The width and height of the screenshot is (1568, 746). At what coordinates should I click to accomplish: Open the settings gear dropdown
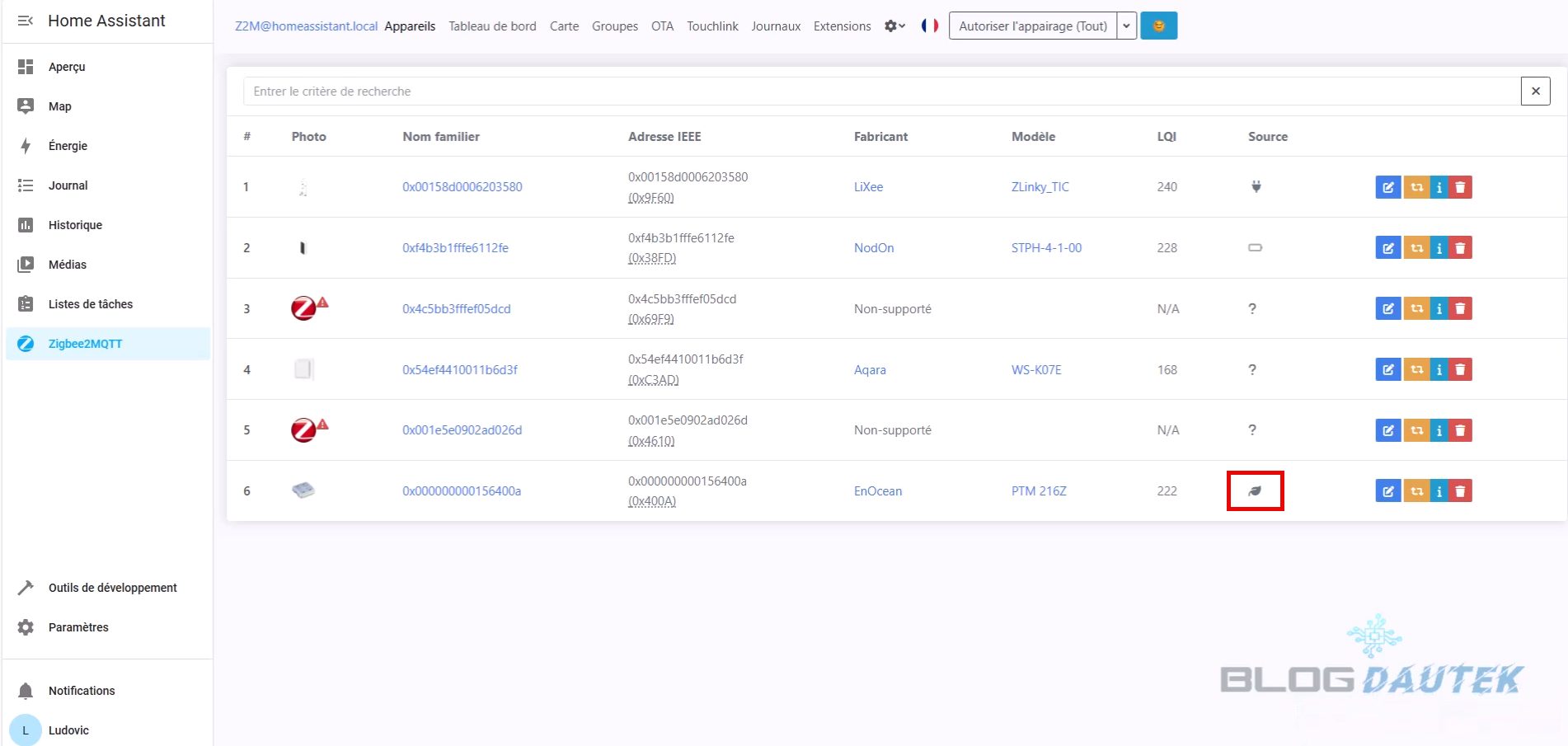click(x=894, y=26)
